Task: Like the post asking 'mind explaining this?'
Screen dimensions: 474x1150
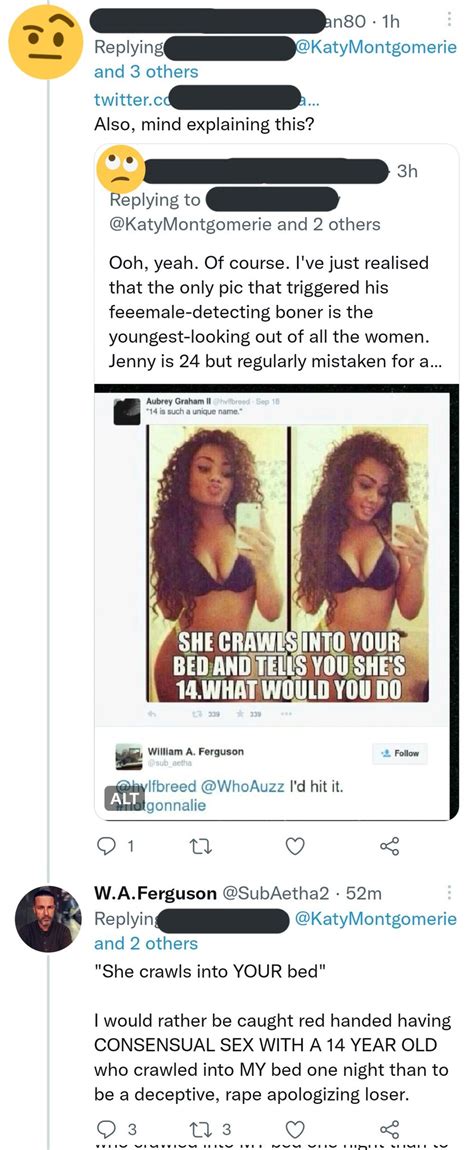Action: (x=295, y=846)
